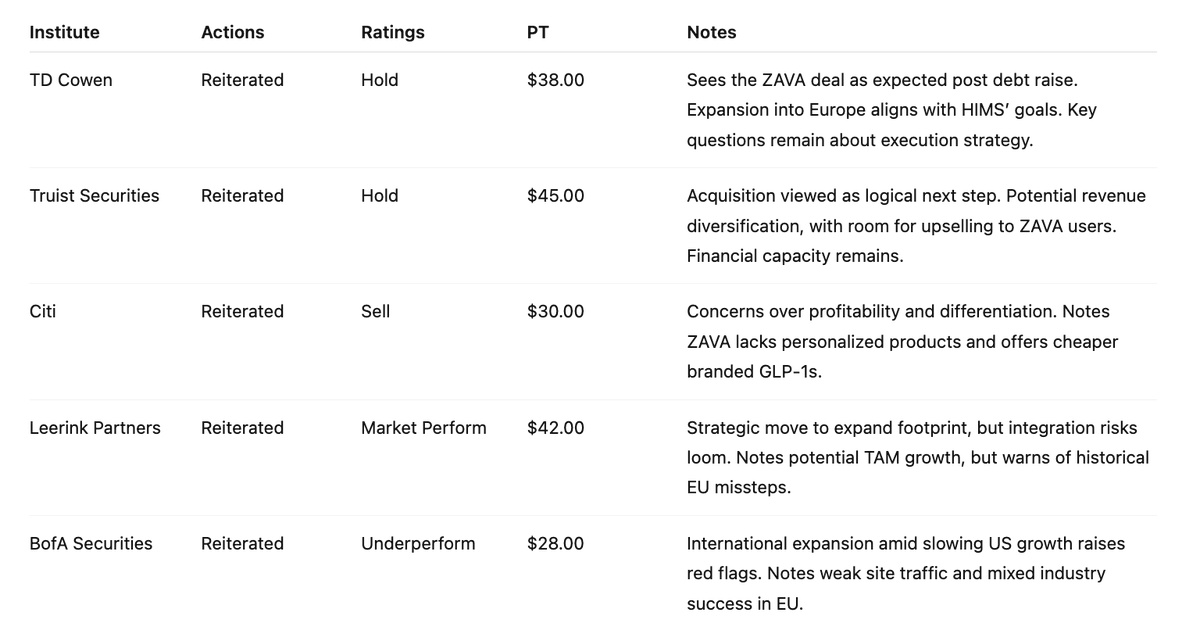Click the Underperform rating
Screen dimensions: 1200x641
pyautogui.click(x=418, y=544)
